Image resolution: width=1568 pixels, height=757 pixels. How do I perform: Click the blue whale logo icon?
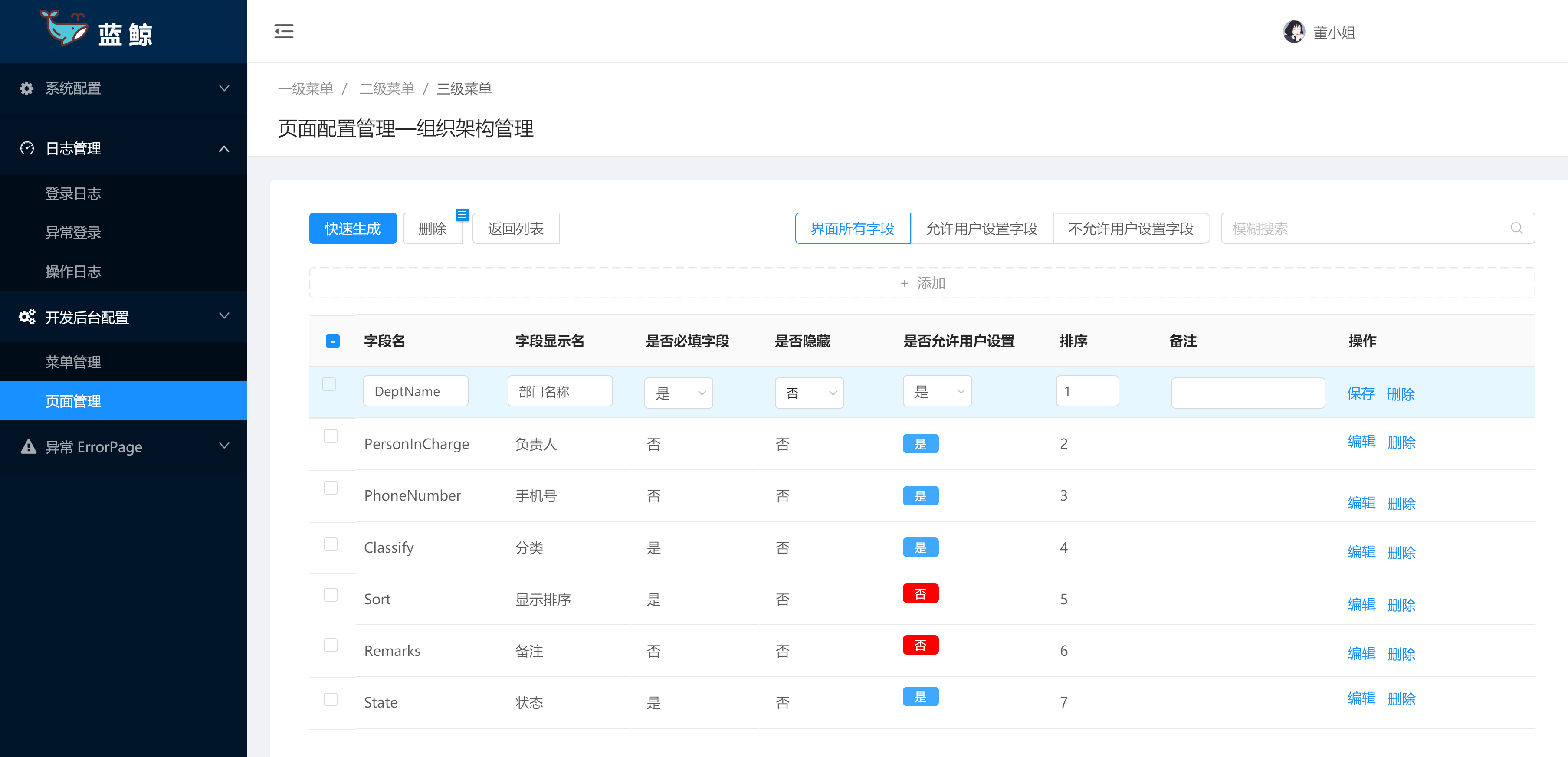point(65,28)
